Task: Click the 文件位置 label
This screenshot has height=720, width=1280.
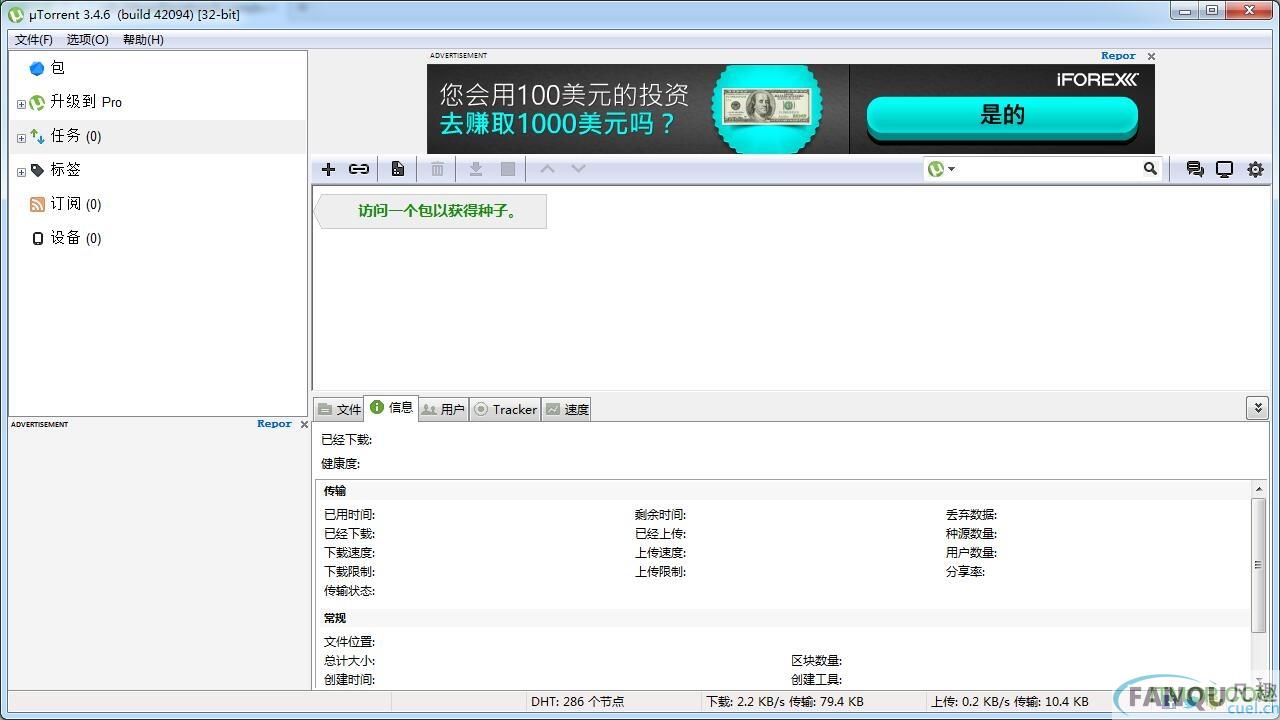Action: pyautogui.click(x=349, y=642)
